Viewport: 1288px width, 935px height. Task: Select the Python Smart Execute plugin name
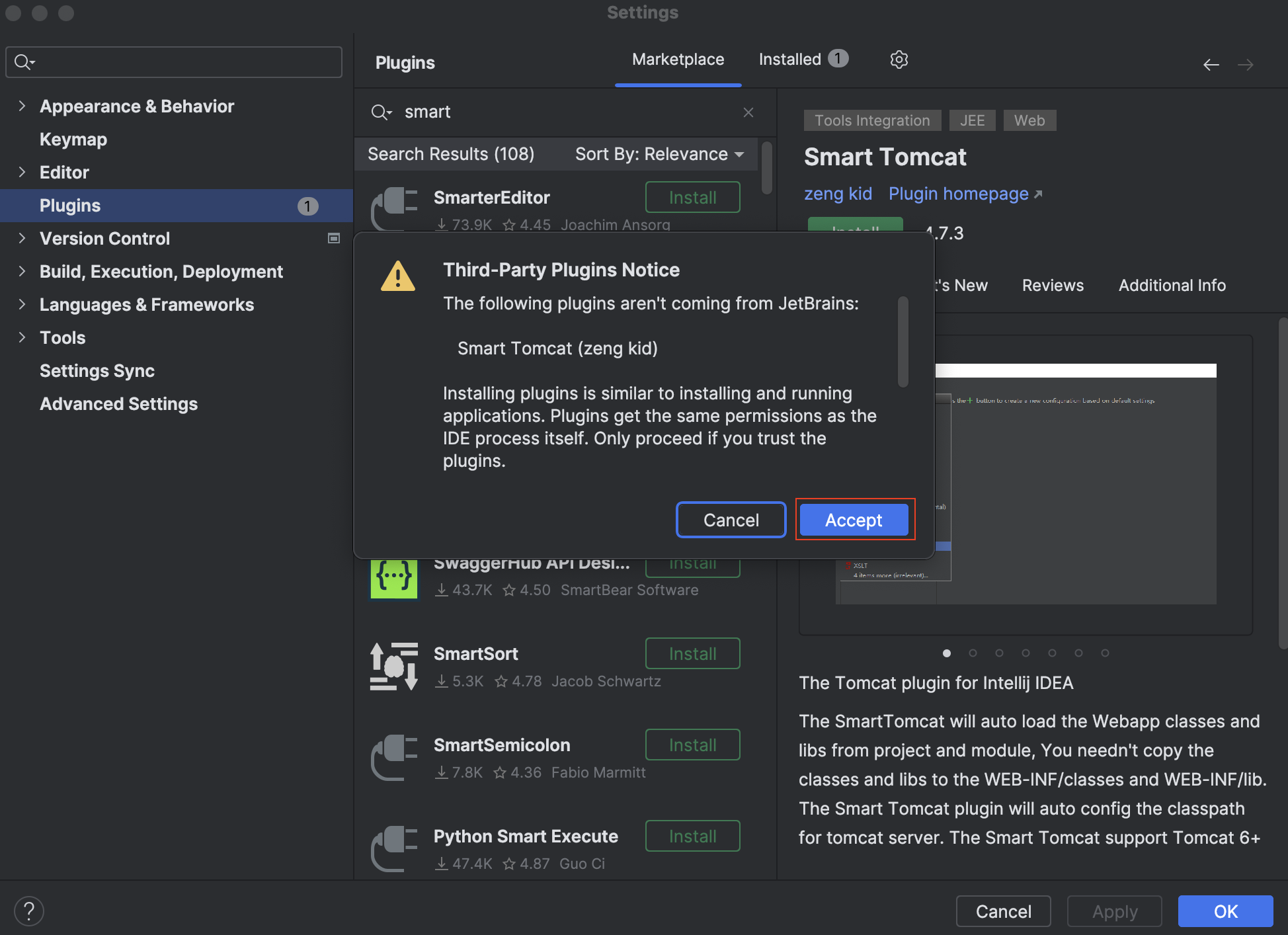(526, 836)
